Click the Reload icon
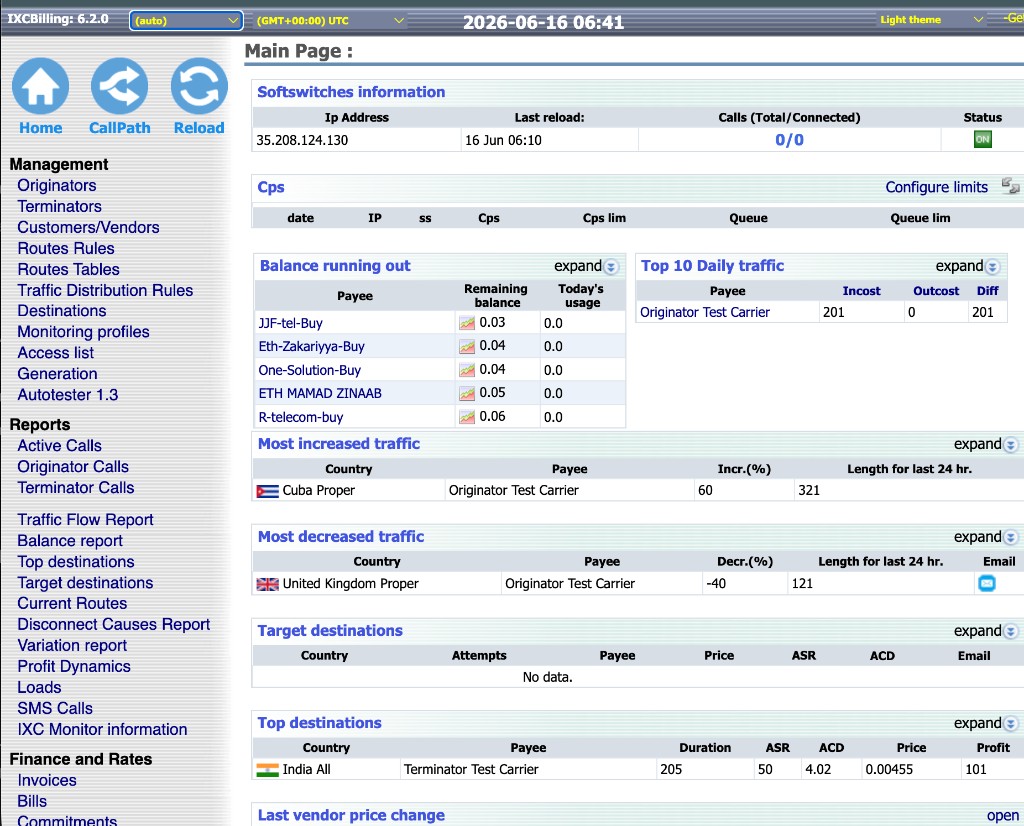 pos(199,86)
